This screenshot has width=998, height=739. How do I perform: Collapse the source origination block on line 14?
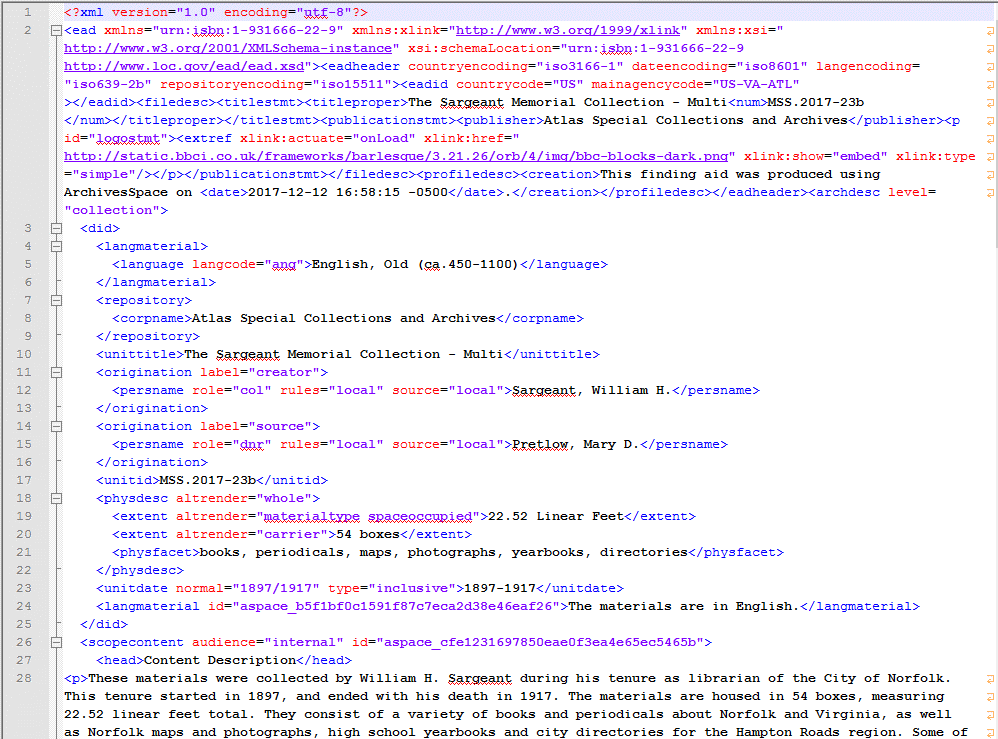point(54,427)
